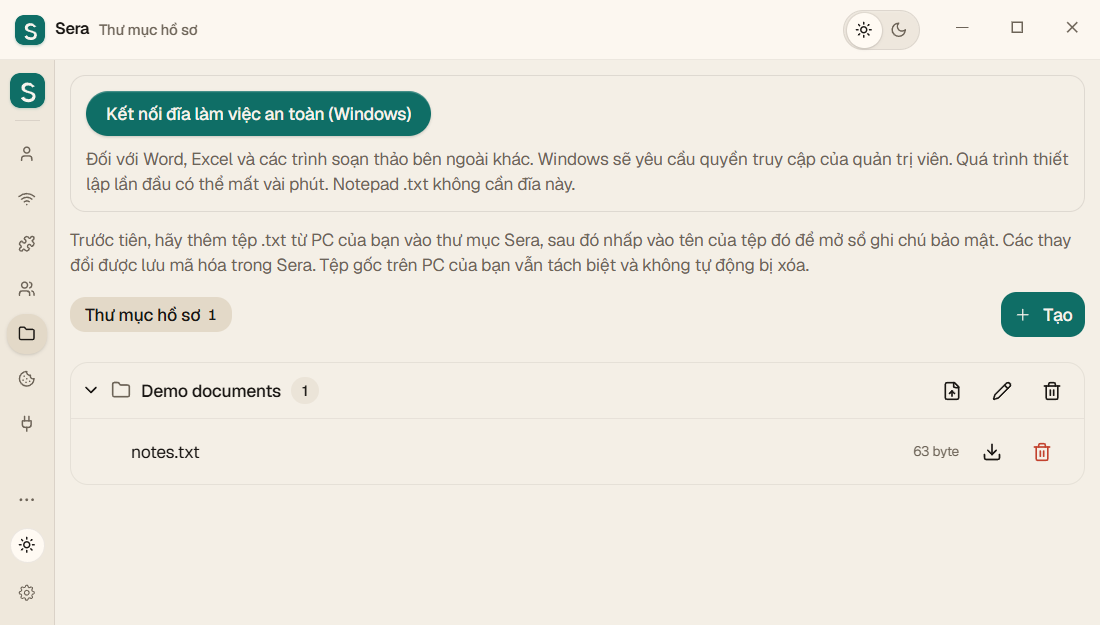
Task: Switch to dark mode with moon icon
Action: point(899,30)
